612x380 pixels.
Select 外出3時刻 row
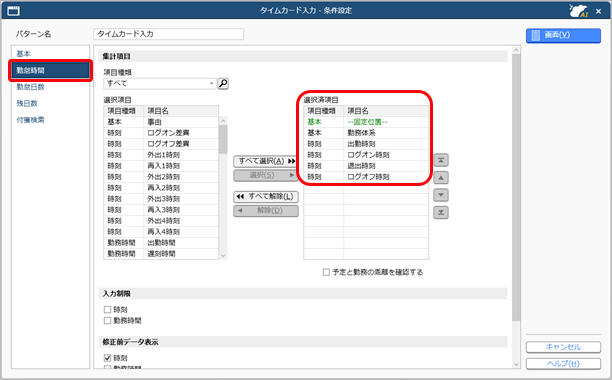tap(161, 199)
